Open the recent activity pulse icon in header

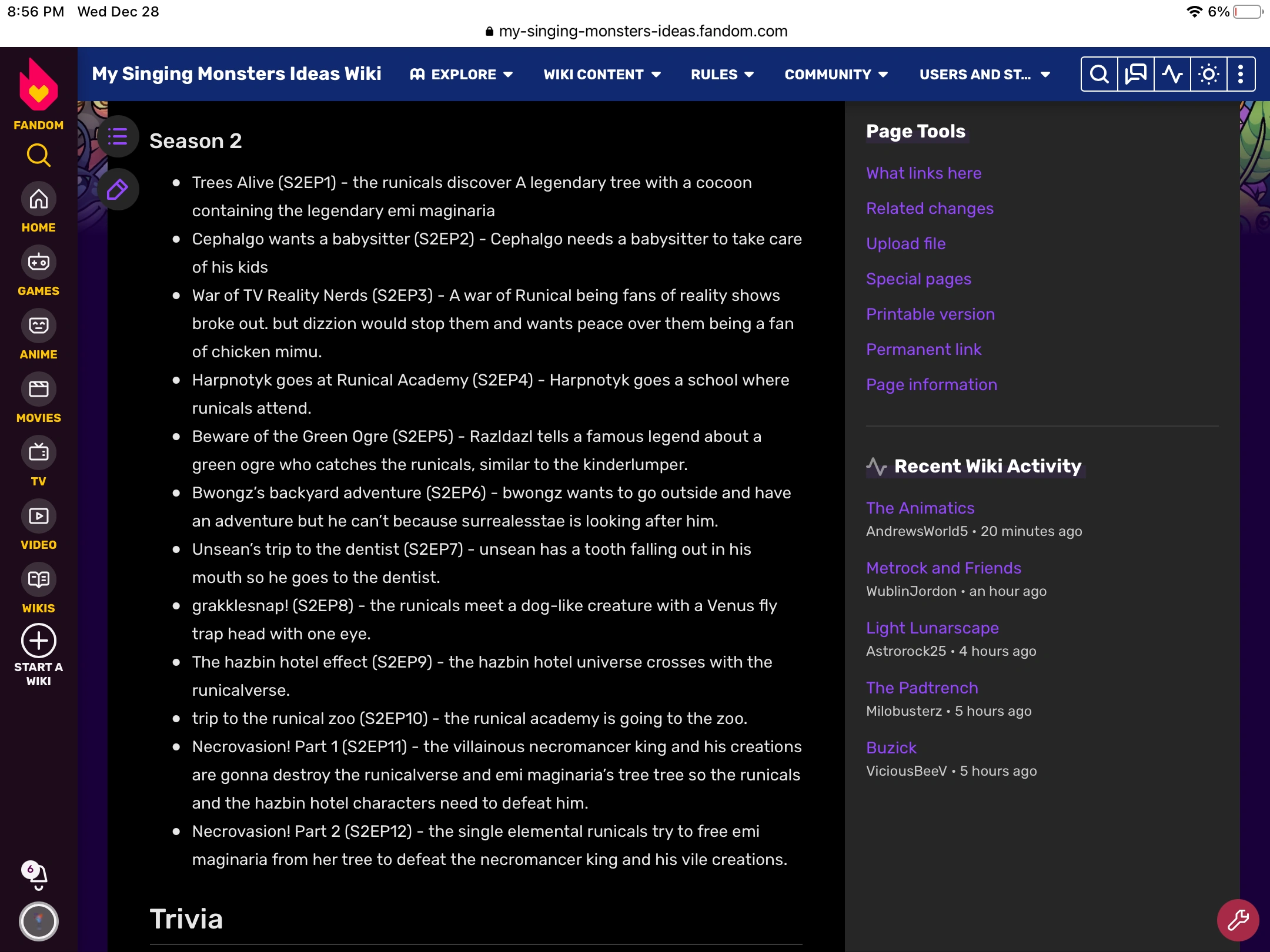click(x=1172, y=74)
